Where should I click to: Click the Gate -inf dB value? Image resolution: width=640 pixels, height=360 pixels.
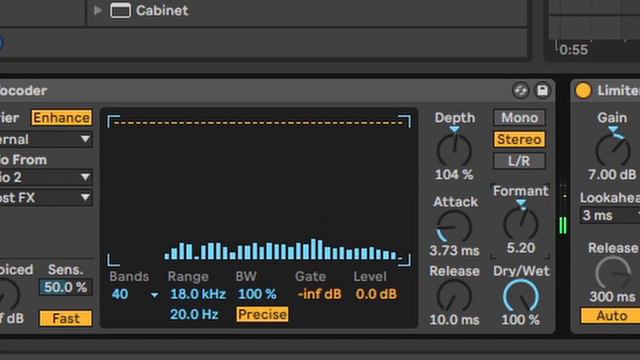pyautogui.click(x=319, y=294)
